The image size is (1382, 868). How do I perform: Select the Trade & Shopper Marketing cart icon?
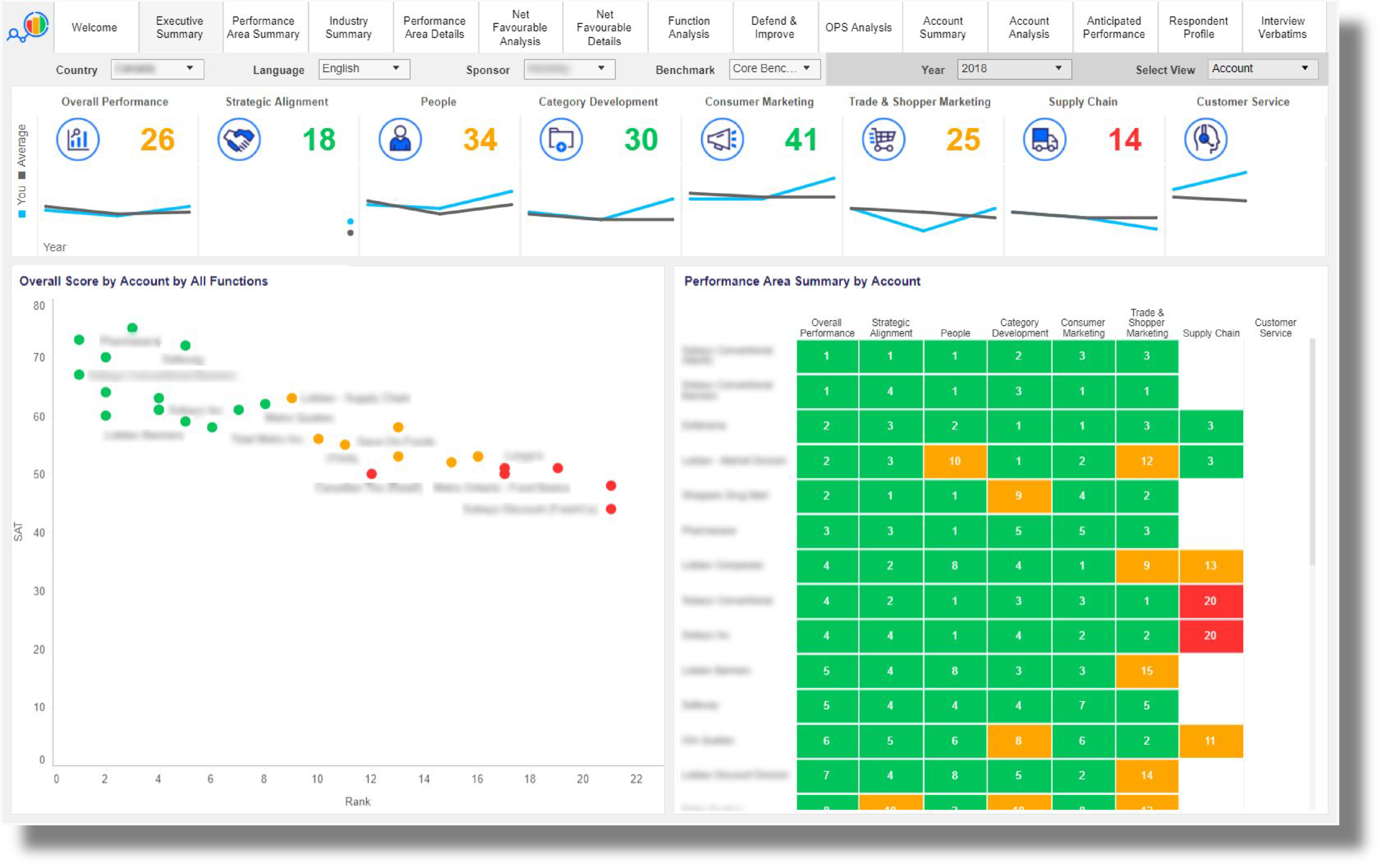click(x=883, y=139)
